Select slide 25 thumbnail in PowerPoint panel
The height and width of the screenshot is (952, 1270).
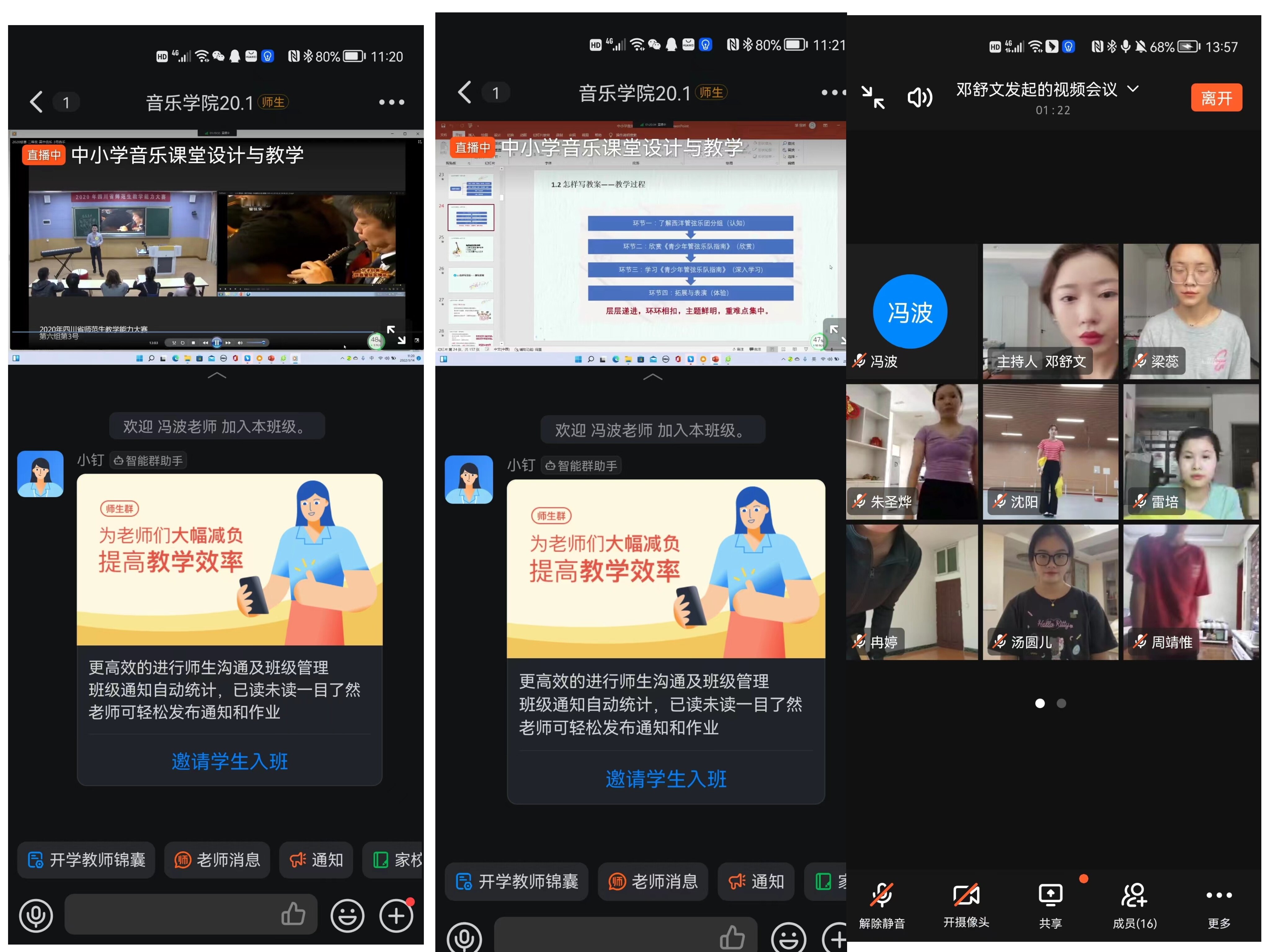471,249
